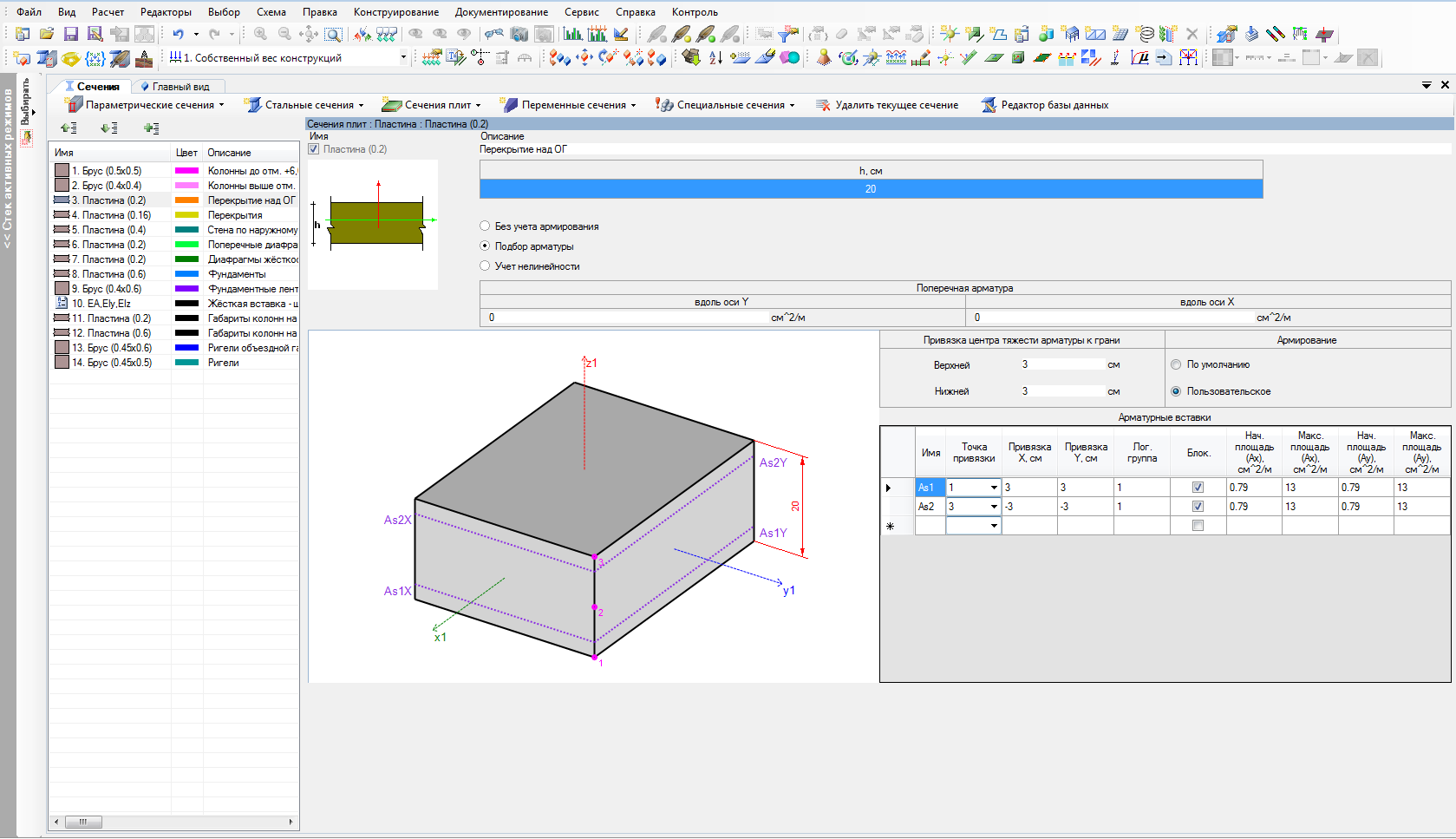
Task: Click the A-Z sort icon
Action: [715, 58]
